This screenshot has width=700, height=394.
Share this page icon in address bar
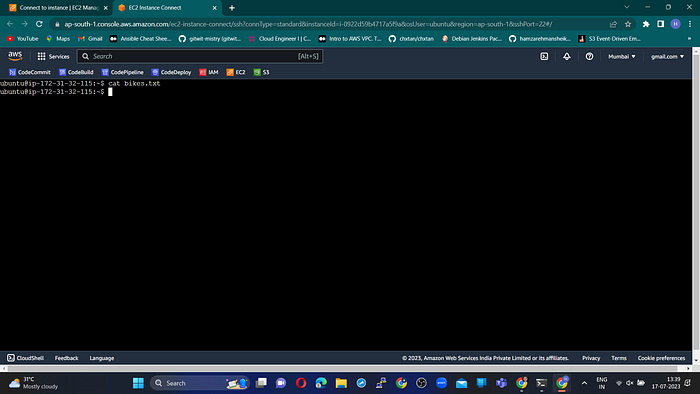613,24
